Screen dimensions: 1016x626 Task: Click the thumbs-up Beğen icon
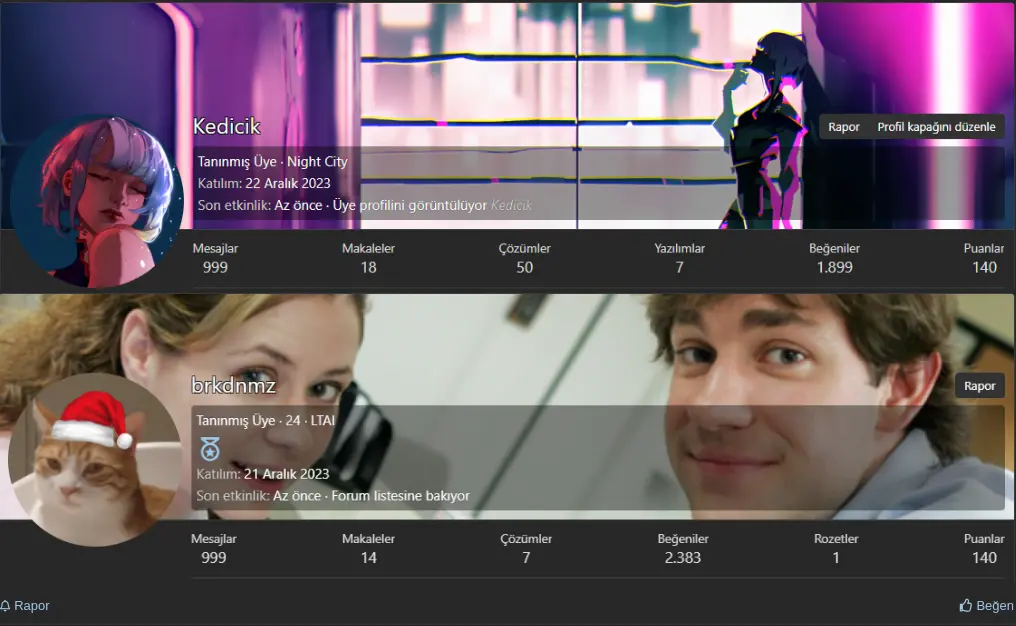point(965,605)
